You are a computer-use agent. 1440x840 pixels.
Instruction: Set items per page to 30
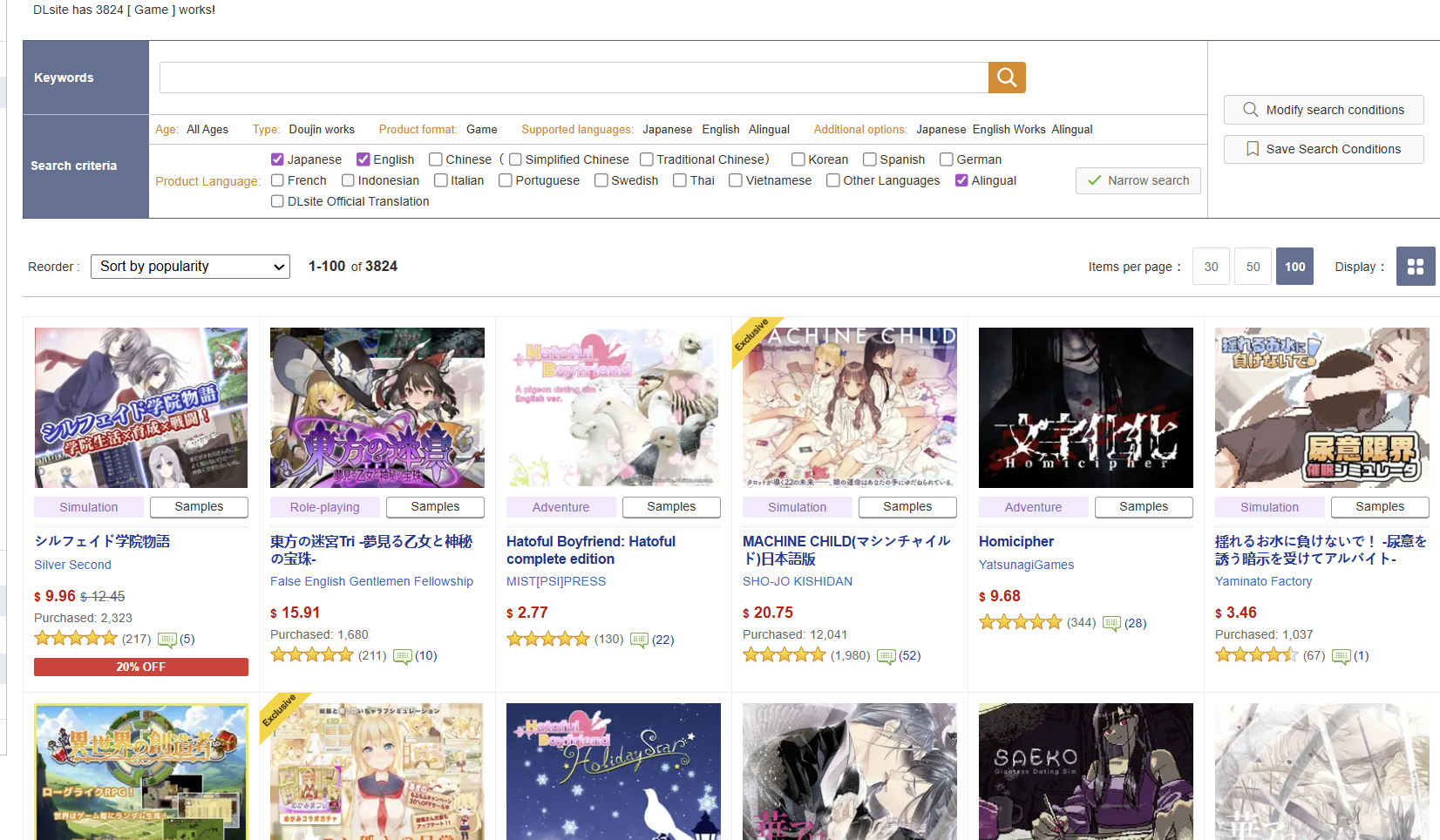(x=1212, y=267)
